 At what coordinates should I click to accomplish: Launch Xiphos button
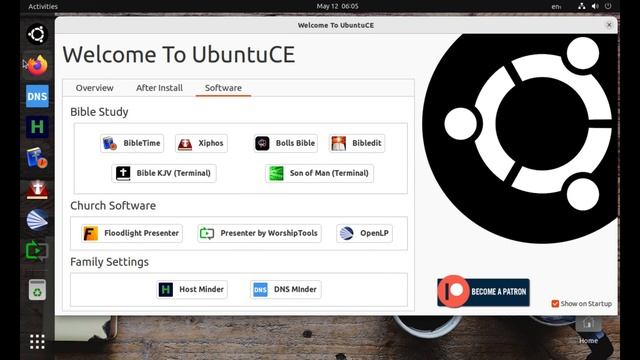201,143
